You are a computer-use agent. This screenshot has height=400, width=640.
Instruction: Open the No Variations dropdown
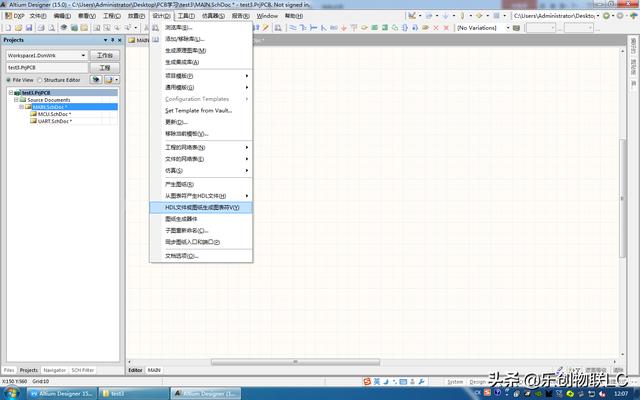click(508, 28)
